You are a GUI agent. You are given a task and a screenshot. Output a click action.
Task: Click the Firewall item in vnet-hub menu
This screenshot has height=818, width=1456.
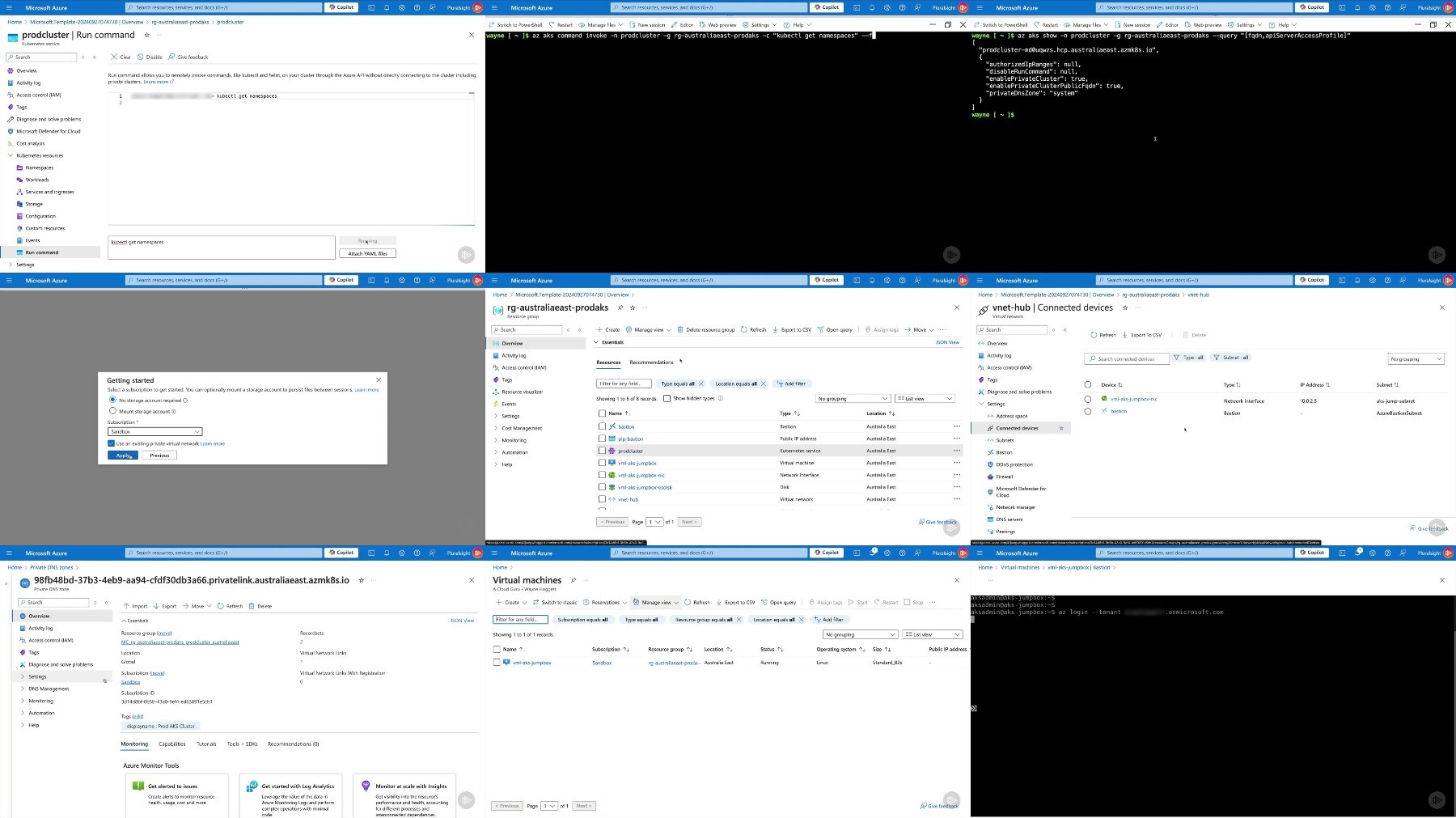coord(1004,477)
